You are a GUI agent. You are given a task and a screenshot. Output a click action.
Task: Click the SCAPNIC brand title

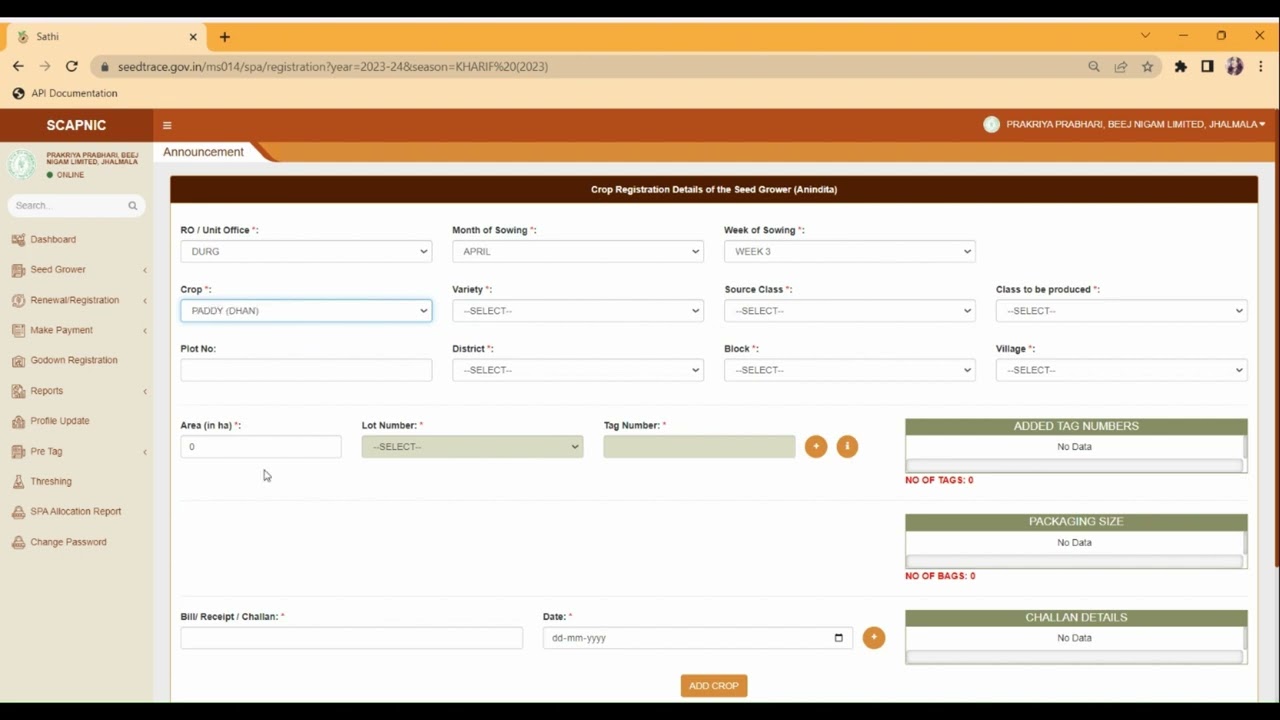click(x=76, y=125)
